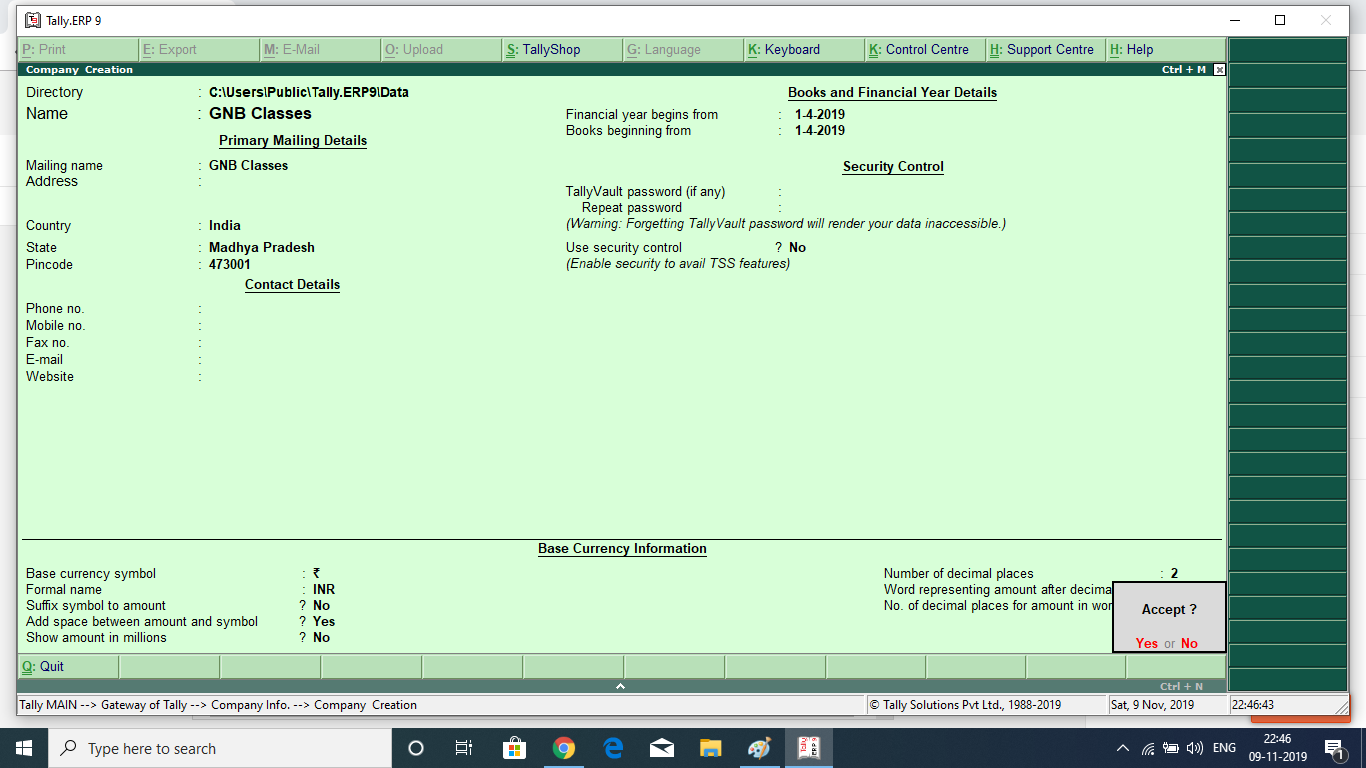Open Microsoft Edge from taskbar
The width and height of the screenshot is (1366, 768).
coord(613,748)
